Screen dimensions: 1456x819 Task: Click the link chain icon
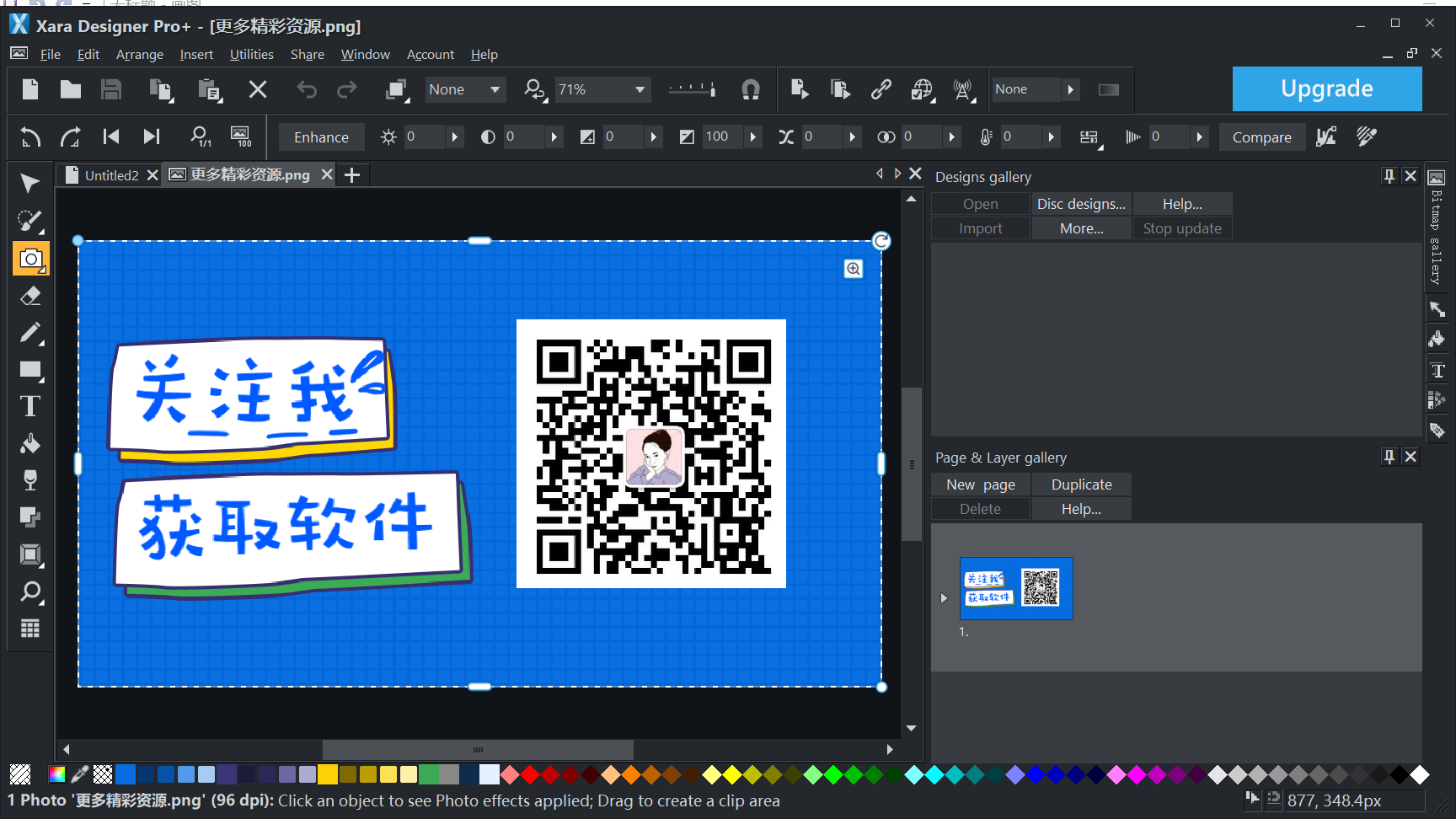click(881, 89)
